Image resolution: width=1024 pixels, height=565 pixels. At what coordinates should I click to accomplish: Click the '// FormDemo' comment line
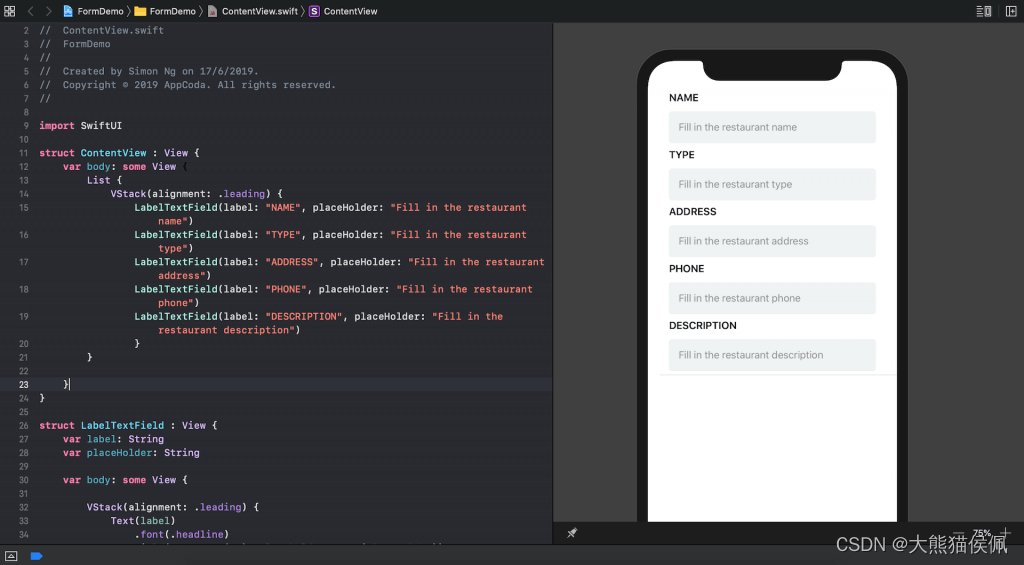click(x=74, y=44)
